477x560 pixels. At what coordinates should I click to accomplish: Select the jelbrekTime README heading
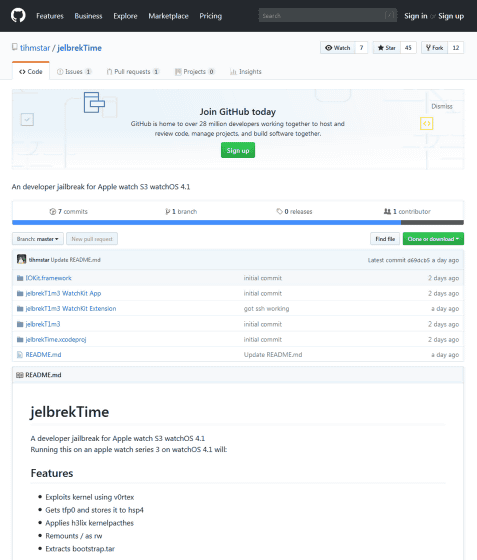[x=70, y=412]
